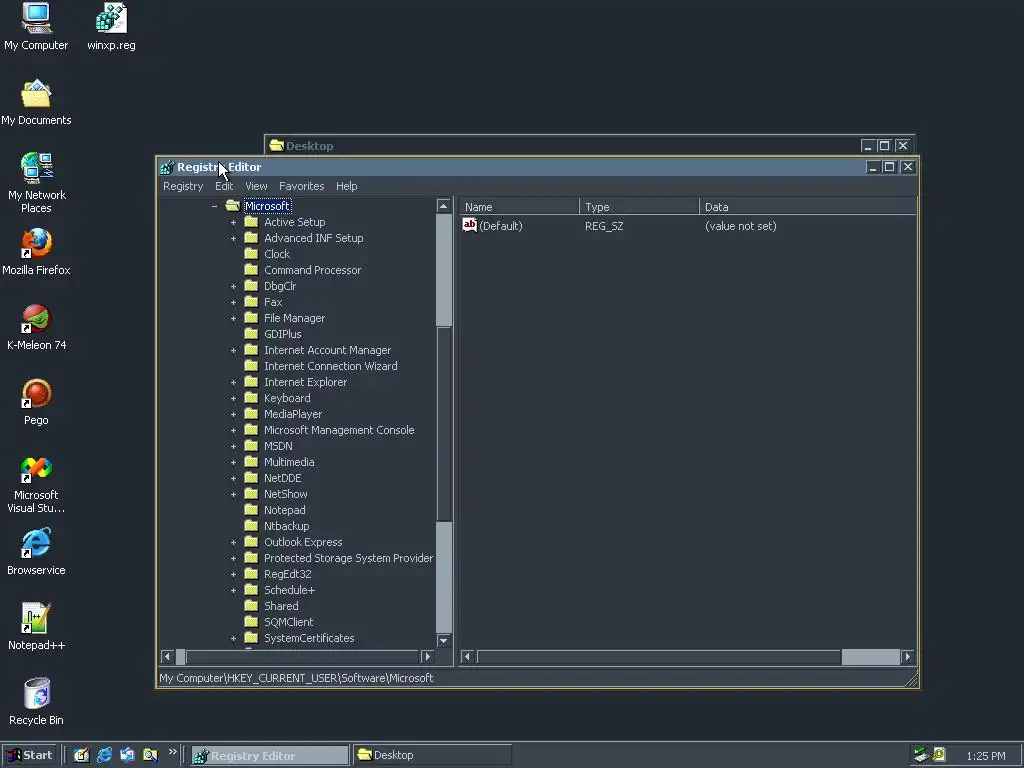Click the Data column header
The height and width of the screenshot is (768, 1024).
tap(808, 206)
